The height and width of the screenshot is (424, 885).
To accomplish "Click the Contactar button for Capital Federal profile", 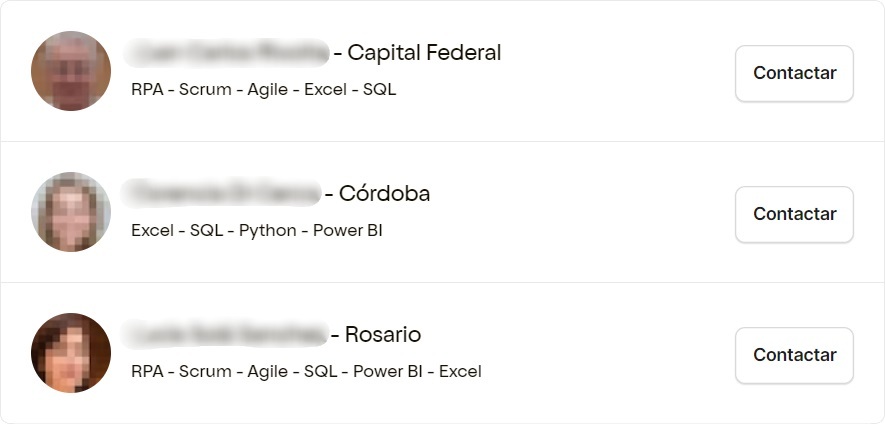I will [x=794, y=73].
